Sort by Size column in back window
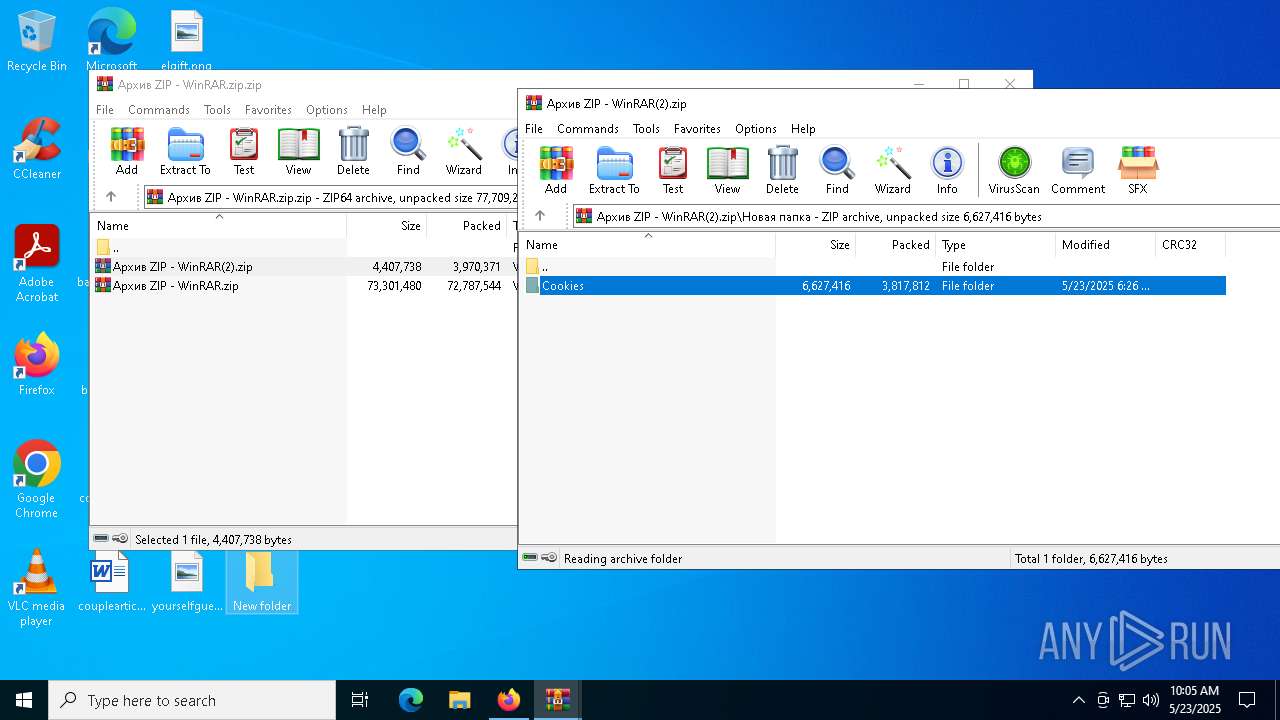 pyautogui.click(x=387, y=226)
